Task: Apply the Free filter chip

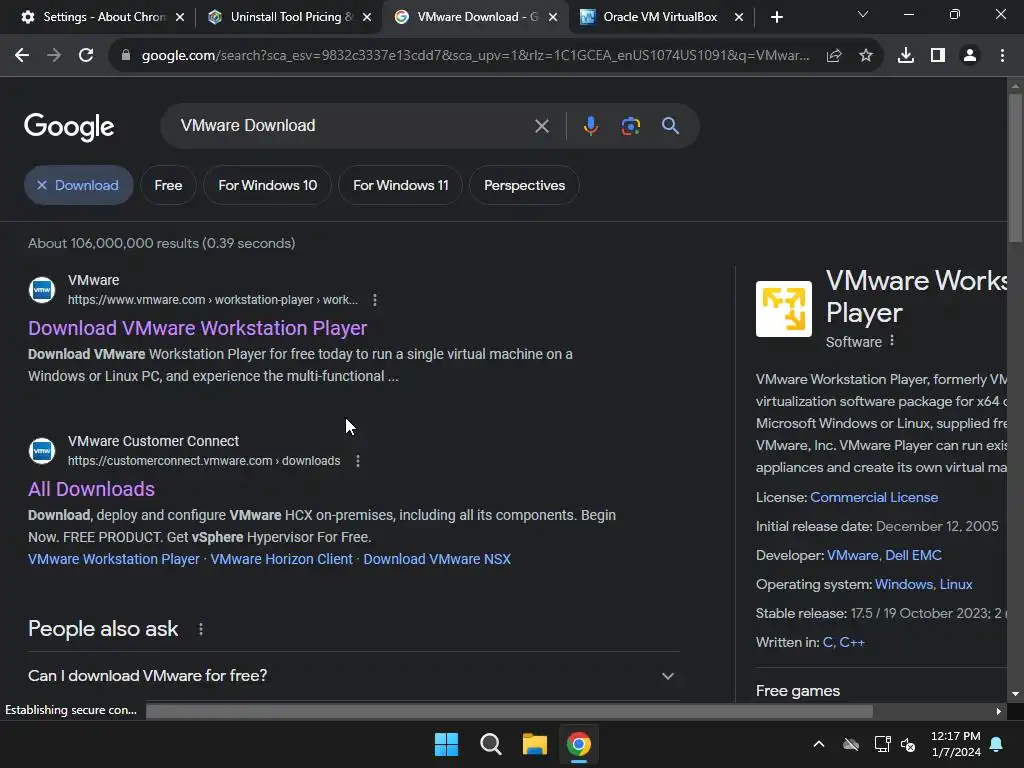Action: (x=168, y=185)
